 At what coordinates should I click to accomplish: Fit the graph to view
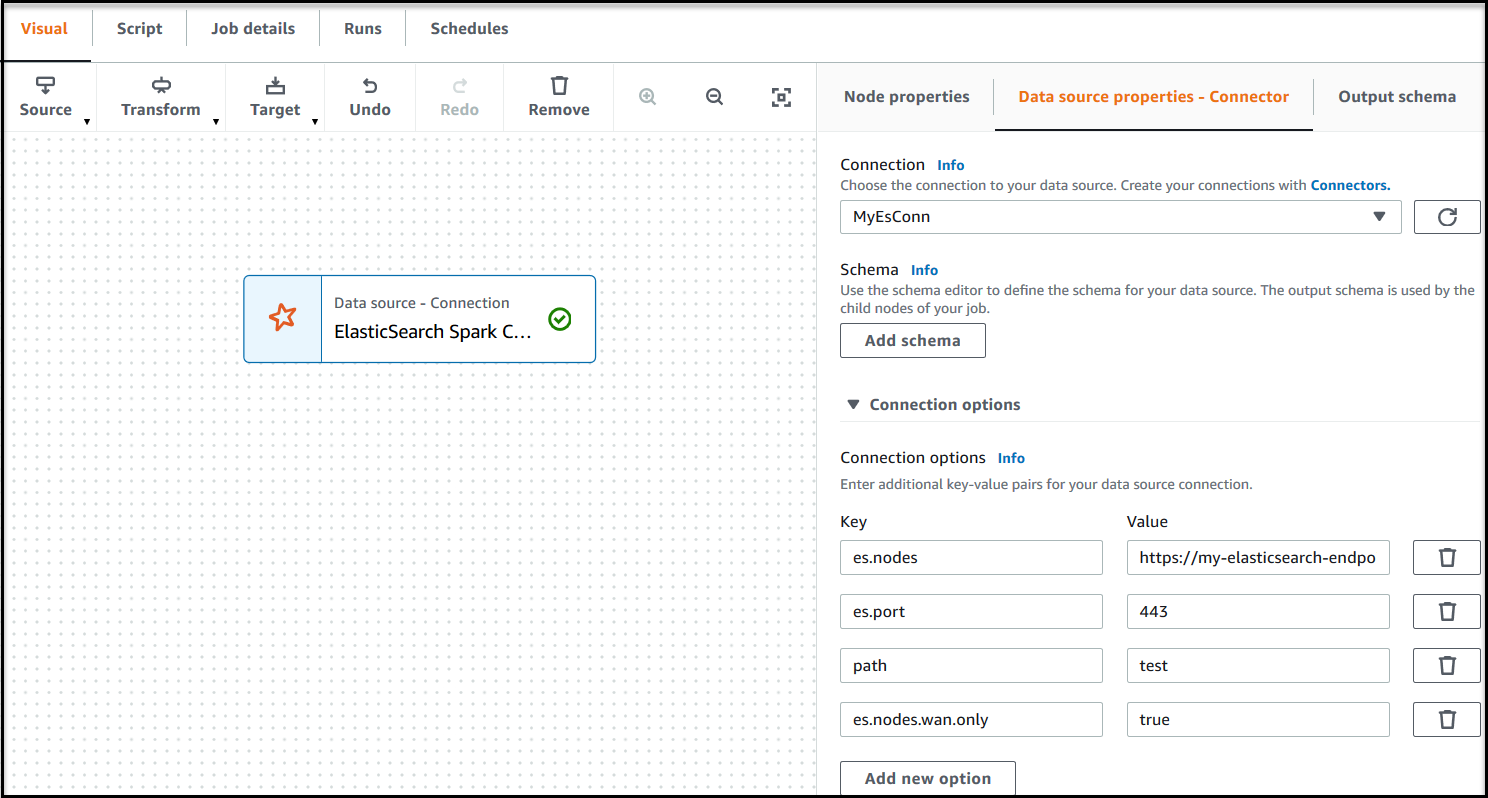coord(781,97)
